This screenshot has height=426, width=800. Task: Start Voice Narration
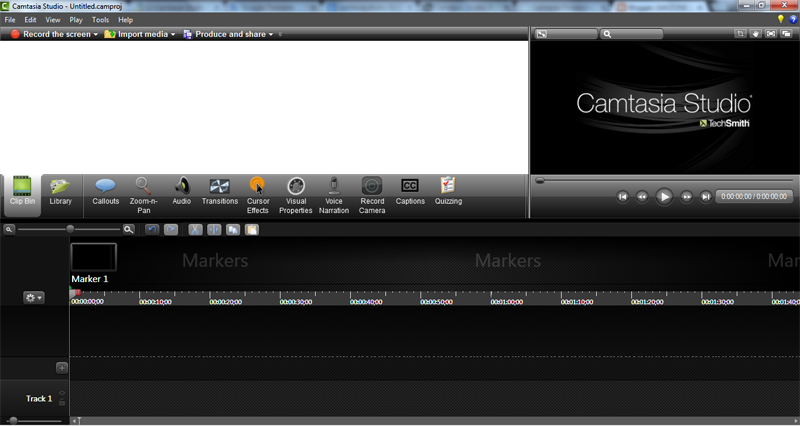[x=334, y=195]
